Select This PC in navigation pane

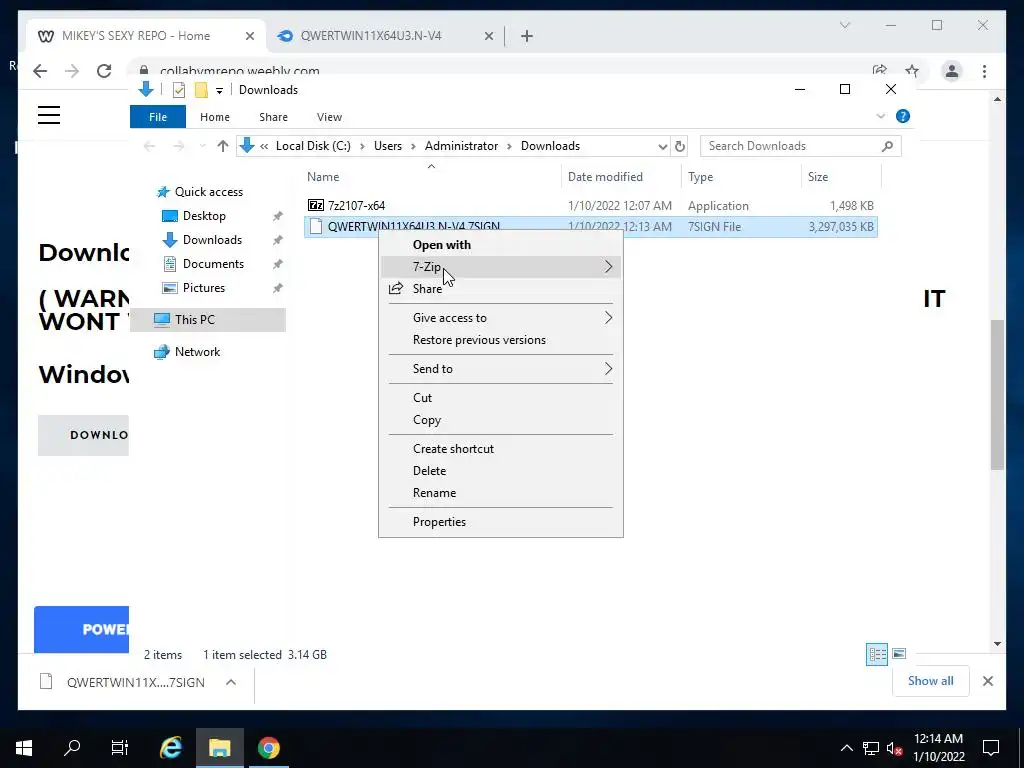[x=194, y=320]
